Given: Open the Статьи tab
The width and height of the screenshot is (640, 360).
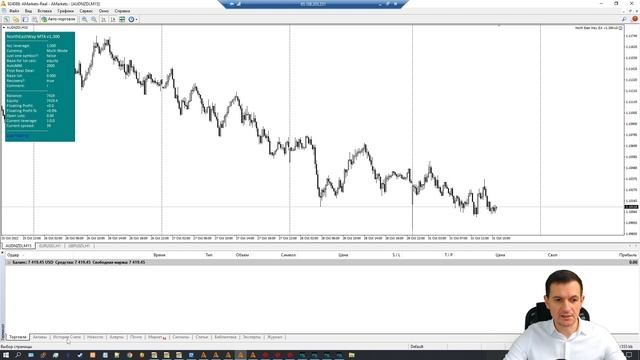Looking at the screenshot, I should pos(202,337).
